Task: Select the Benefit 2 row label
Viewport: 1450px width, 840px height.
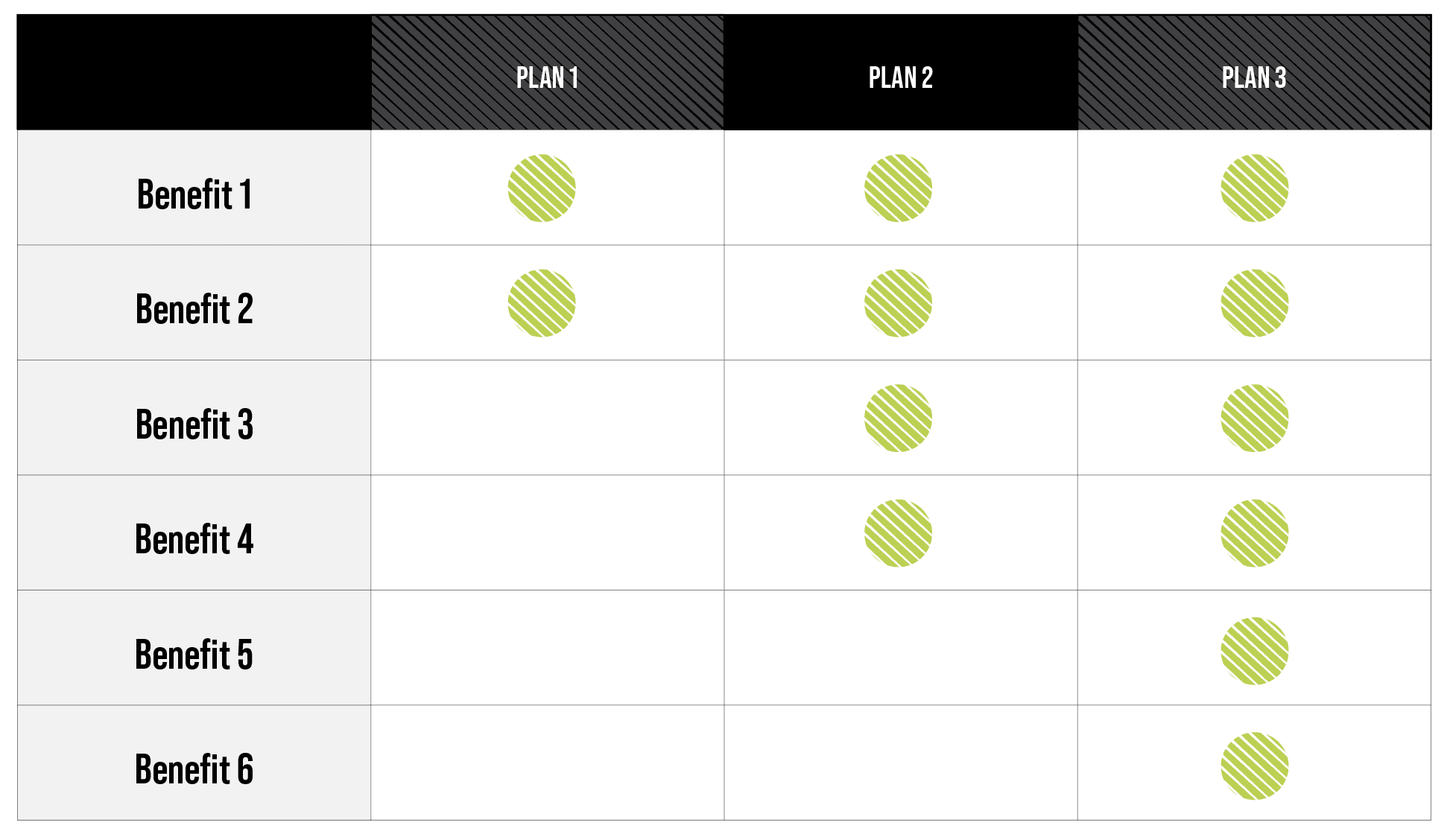Action: (x=194, y=310)
